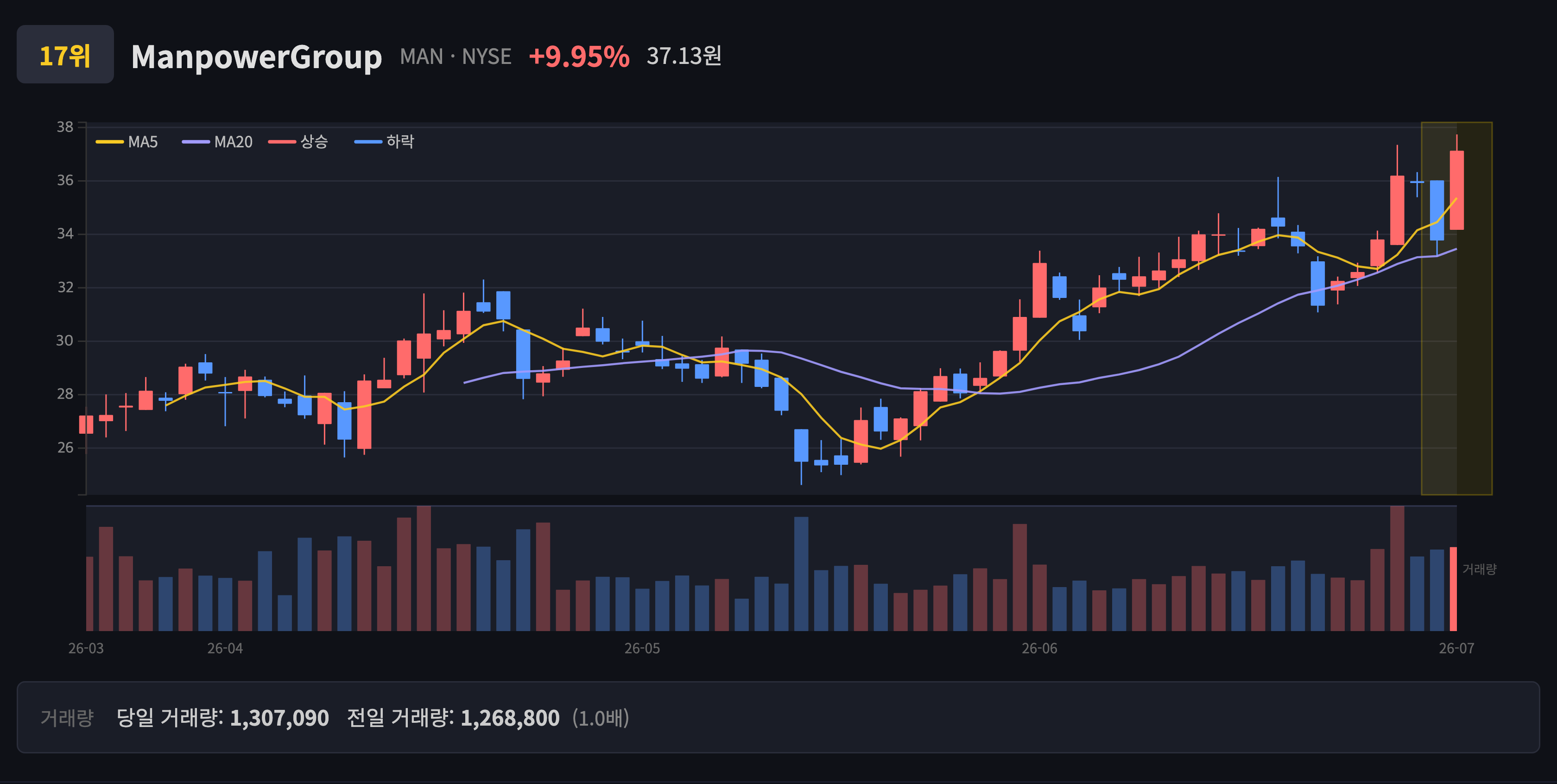Select the 26-04 date axis label
The height and width of the screenshot is (784, 1557).
(225, 649)
